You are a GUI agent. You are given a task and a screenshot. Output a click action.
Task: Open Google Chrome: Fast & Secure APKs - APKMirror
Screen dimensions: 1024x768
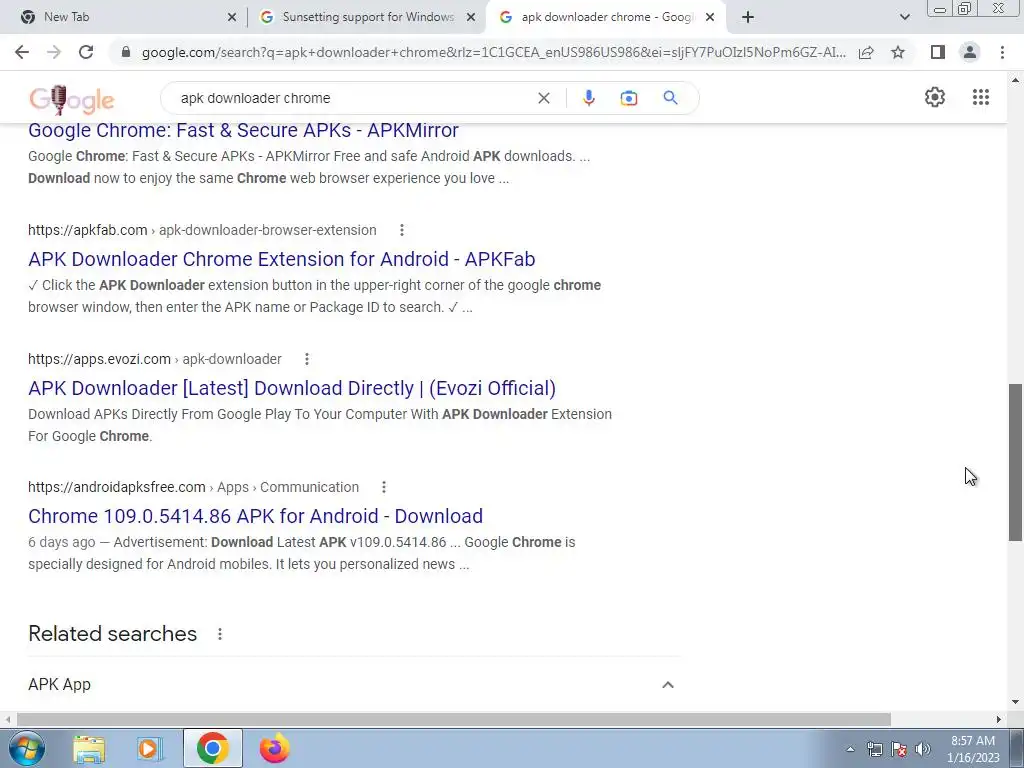[x=243, y=130]
